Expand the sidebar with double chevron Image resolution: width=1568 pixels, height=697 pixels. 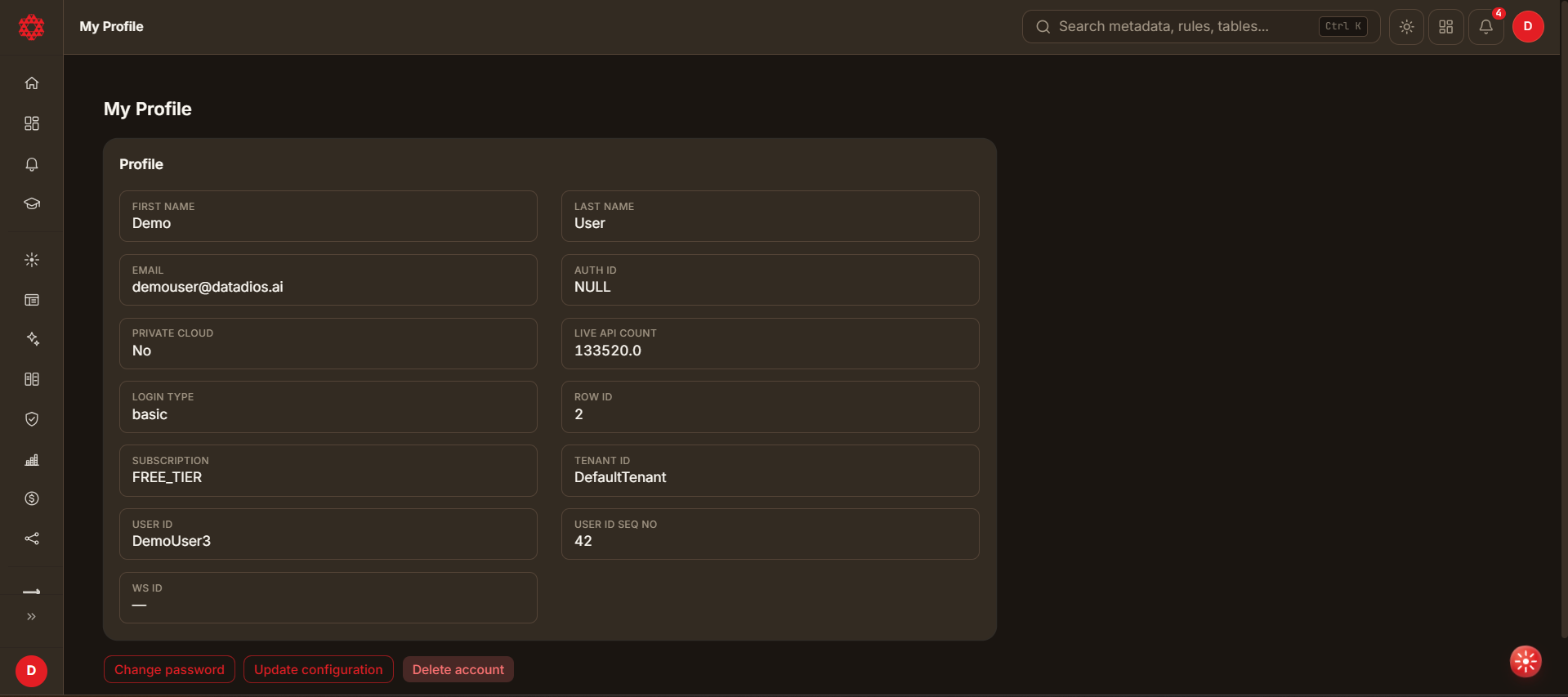pos(32,617)
